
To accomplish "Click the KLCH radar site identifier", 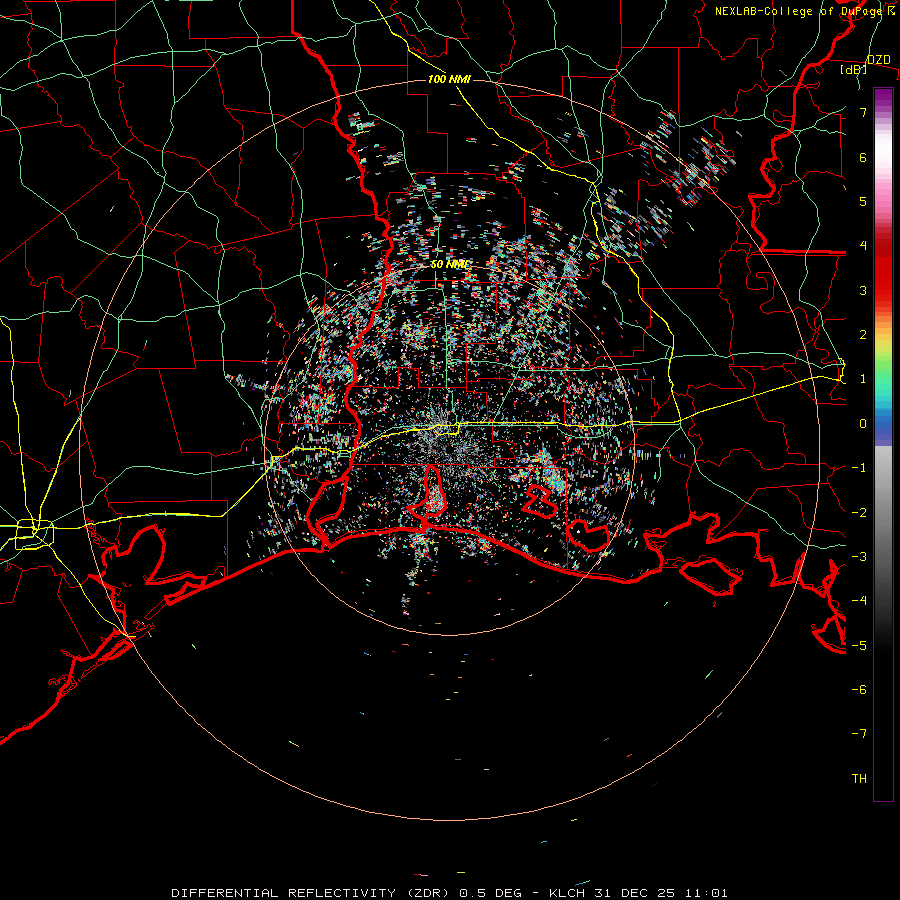I will pos(567,893).
